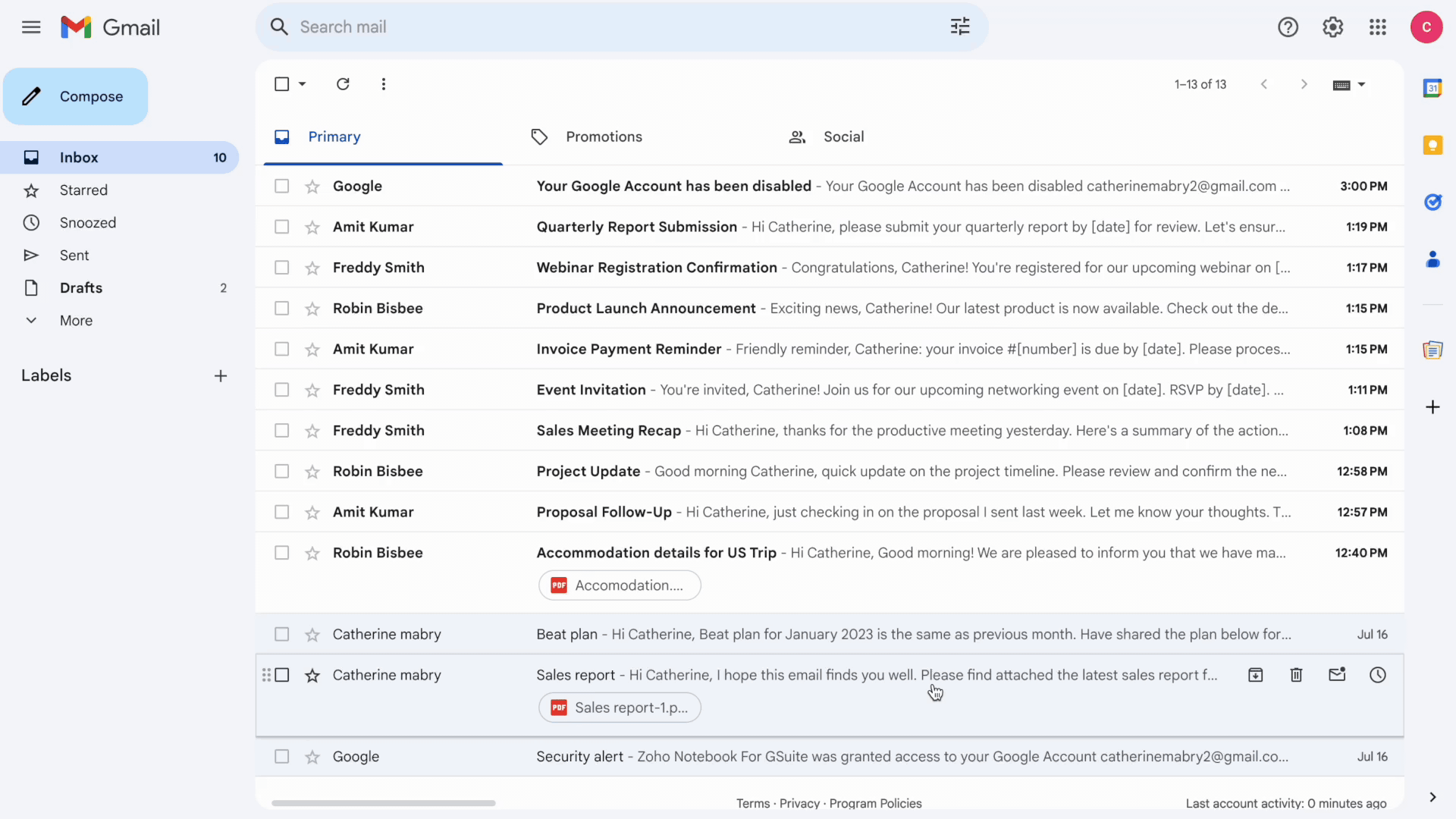Snooze the Sales report email
The image size is (1456, 819).
(x=1377, y=675)
